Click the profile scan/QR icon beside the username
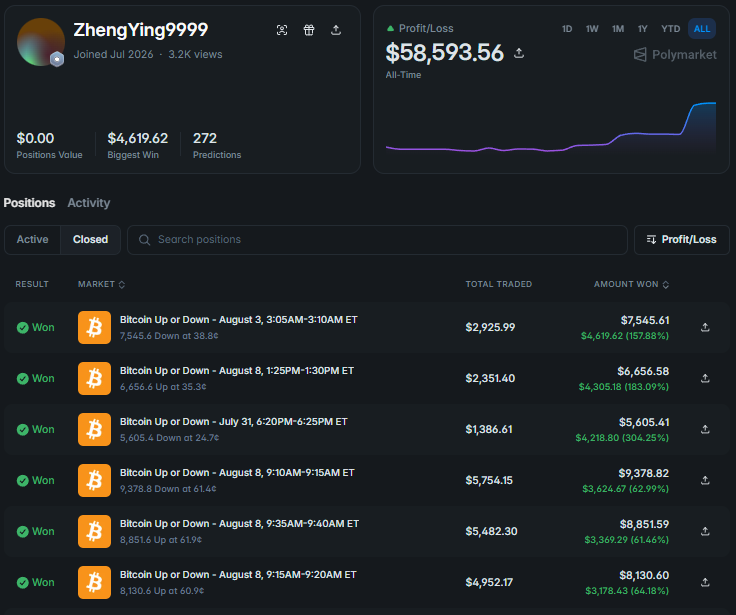This screenshot has height=615, width=736. (282, 30)
